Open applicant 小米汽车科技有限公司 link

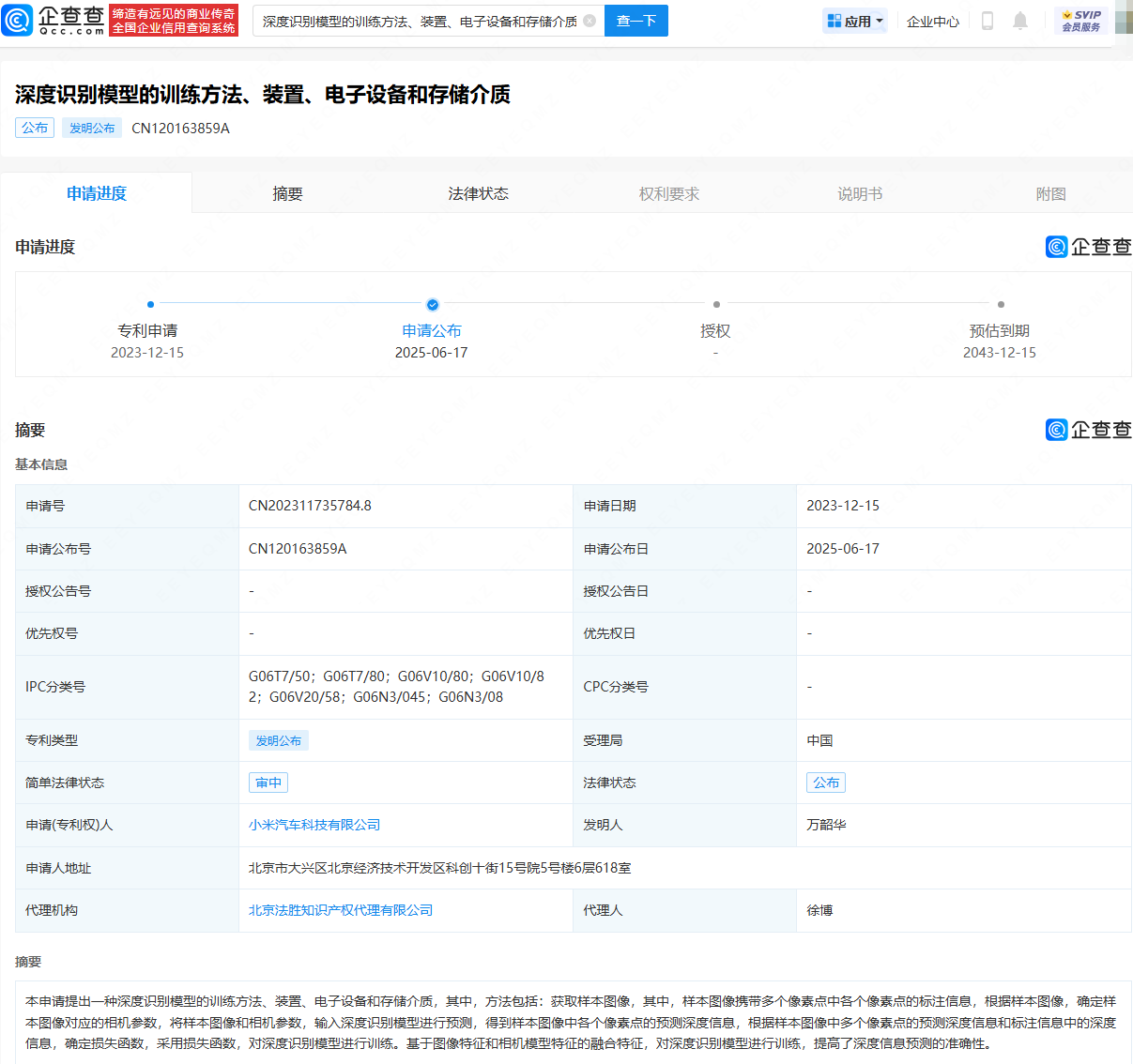coord(314,825)
